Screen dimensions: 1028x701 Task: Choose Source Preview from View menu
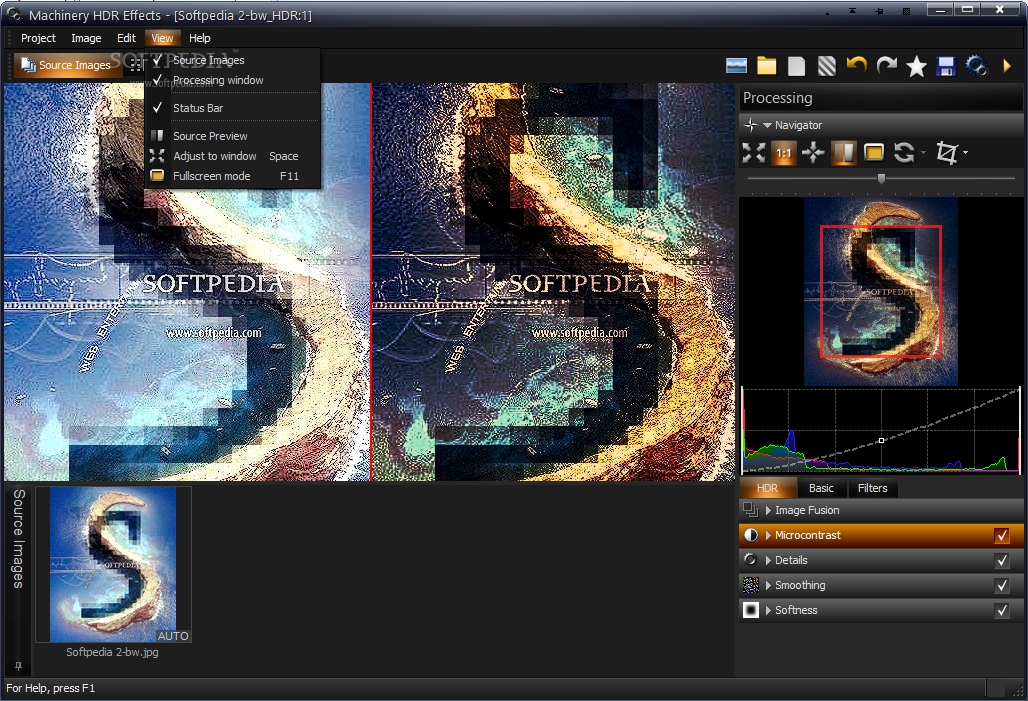232,136
